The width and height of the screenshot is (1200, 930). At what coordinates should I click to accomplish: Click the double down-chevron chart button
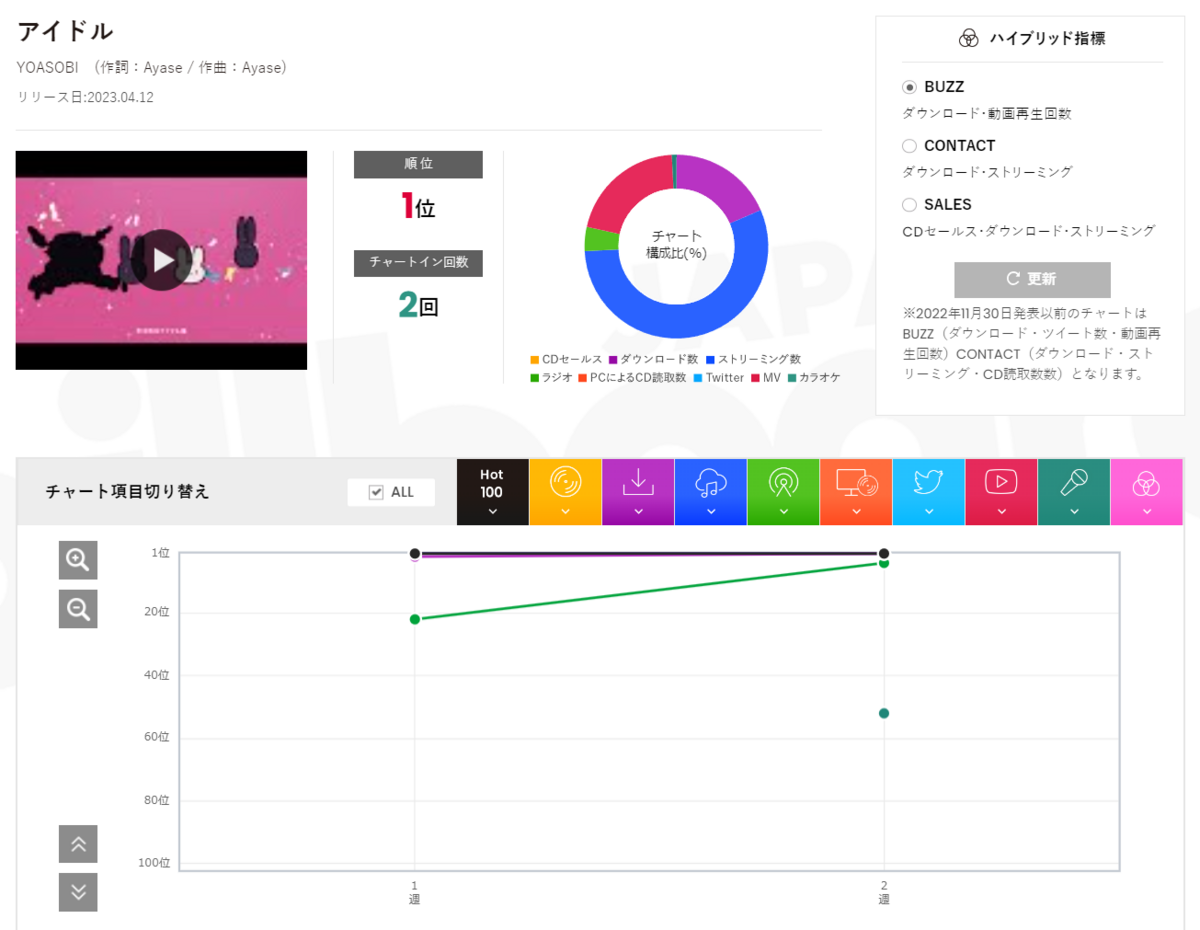click(78, 892)
